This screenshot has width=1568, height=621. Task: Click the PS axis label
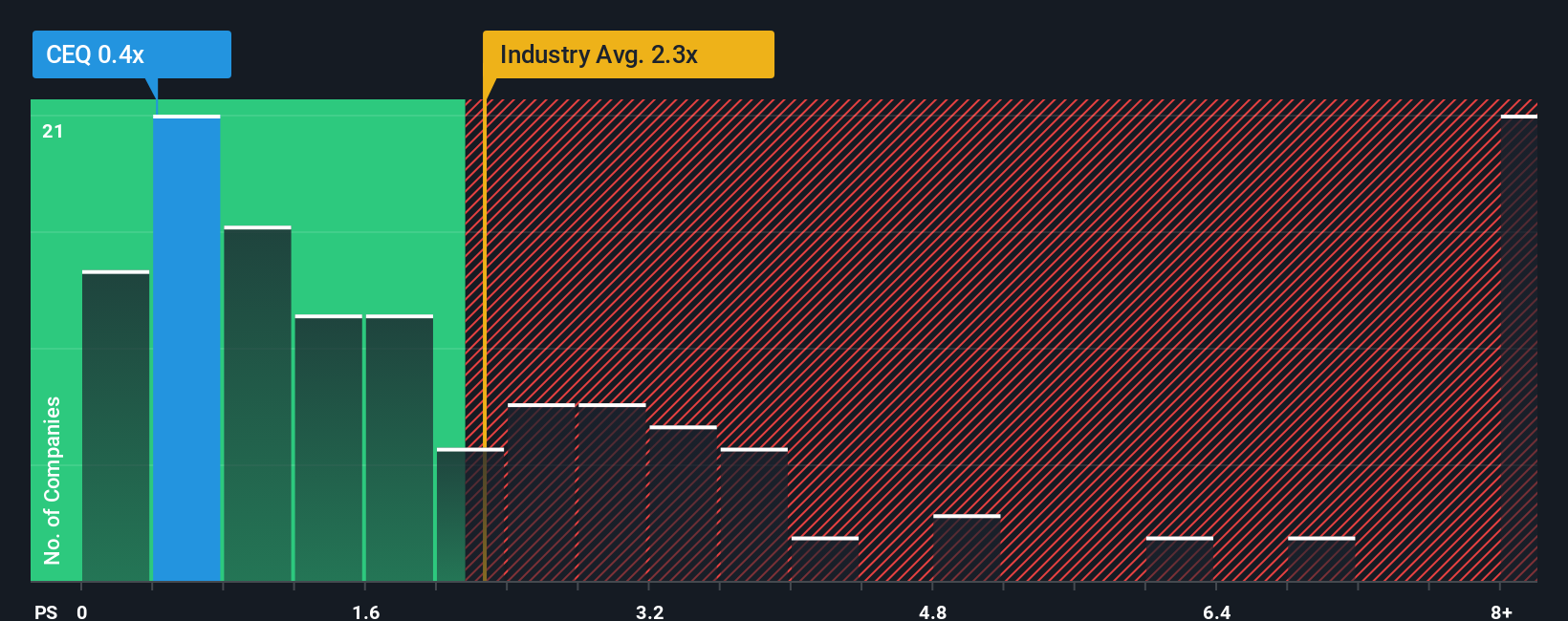coord(46,611)
